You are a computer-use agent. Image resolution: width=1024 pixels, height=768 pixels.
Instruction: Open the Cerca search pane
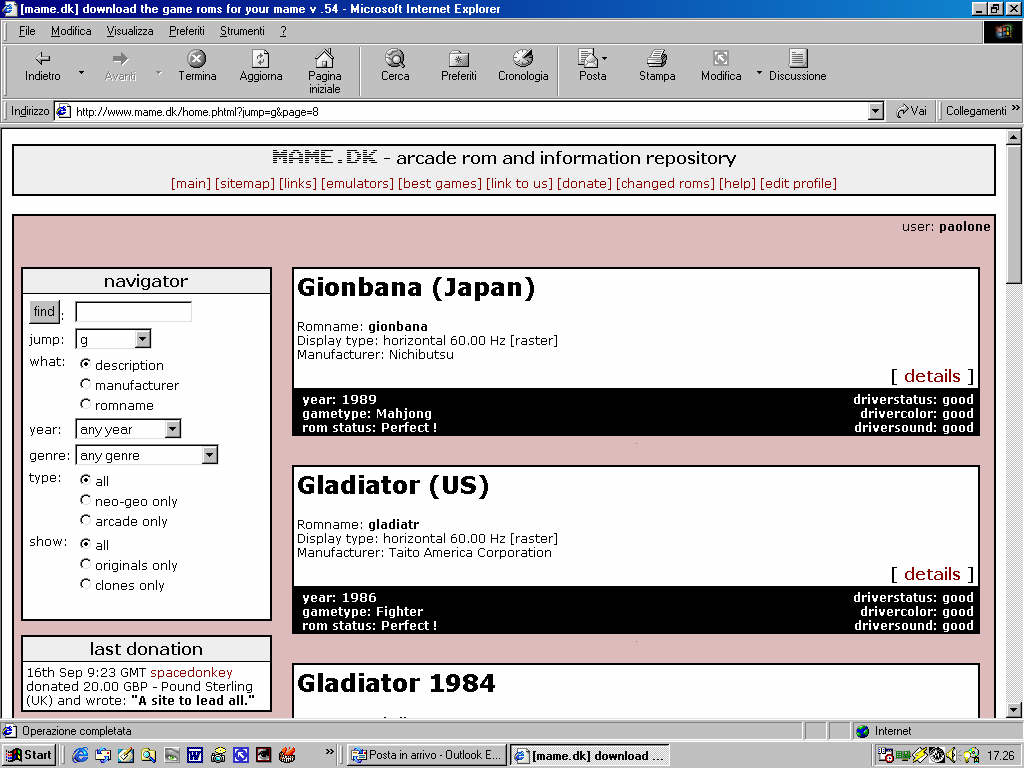pos(394,66)
